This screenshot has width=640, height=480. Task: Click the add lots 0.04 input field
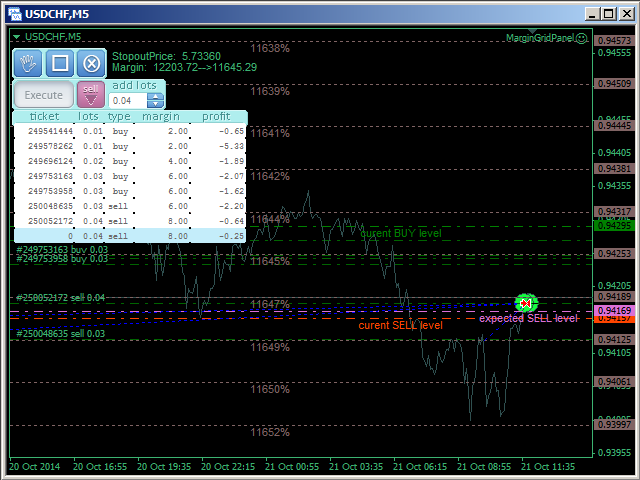pos(128,100)
